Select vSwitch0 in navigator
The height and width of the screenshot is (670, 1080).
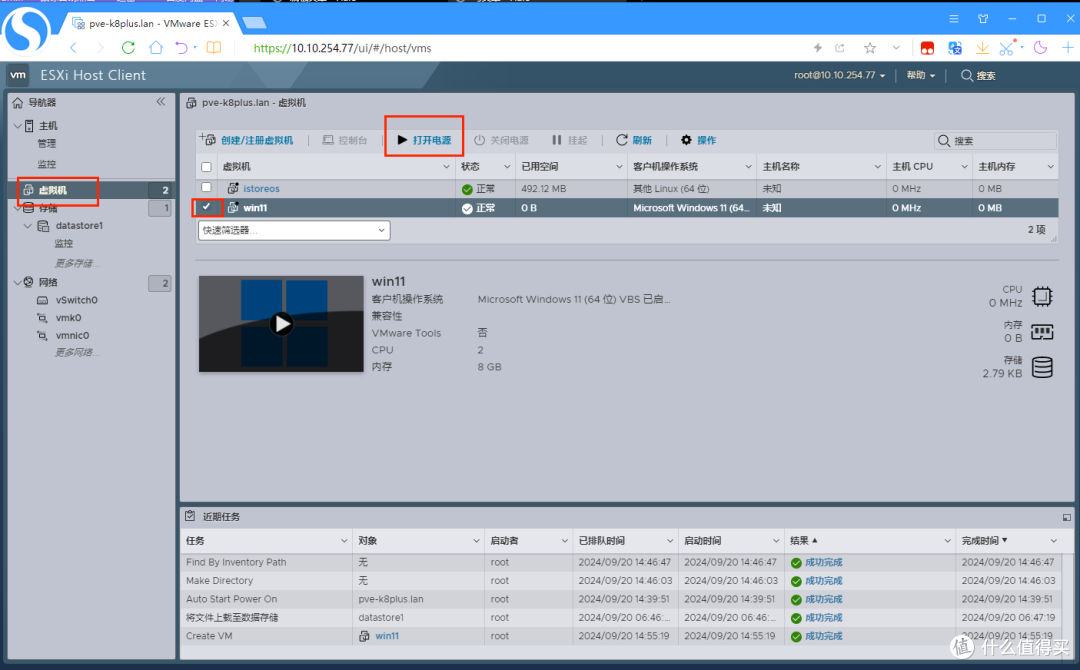(x=76, y=300)
